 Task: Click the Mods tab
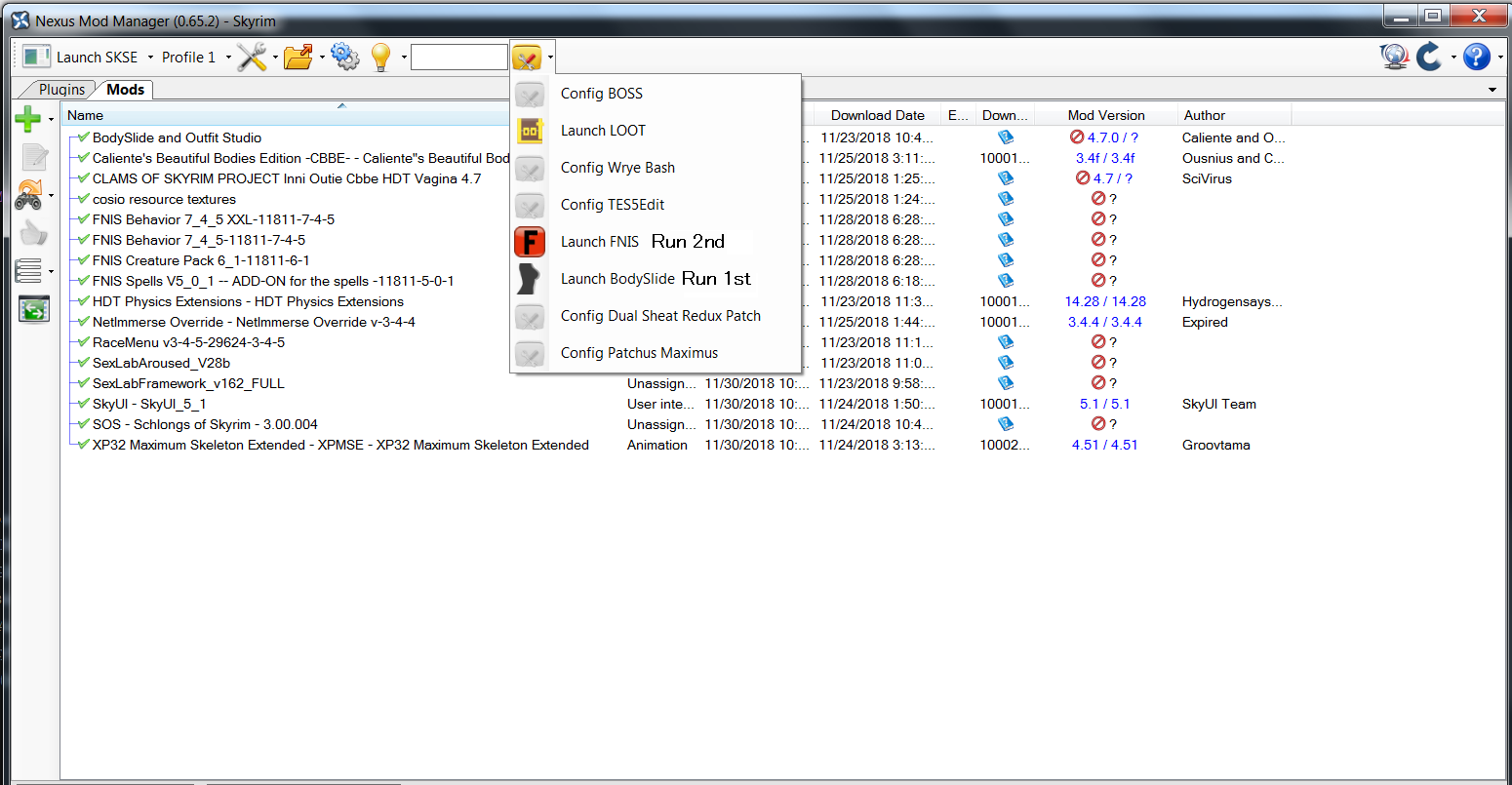pos(125,90)
